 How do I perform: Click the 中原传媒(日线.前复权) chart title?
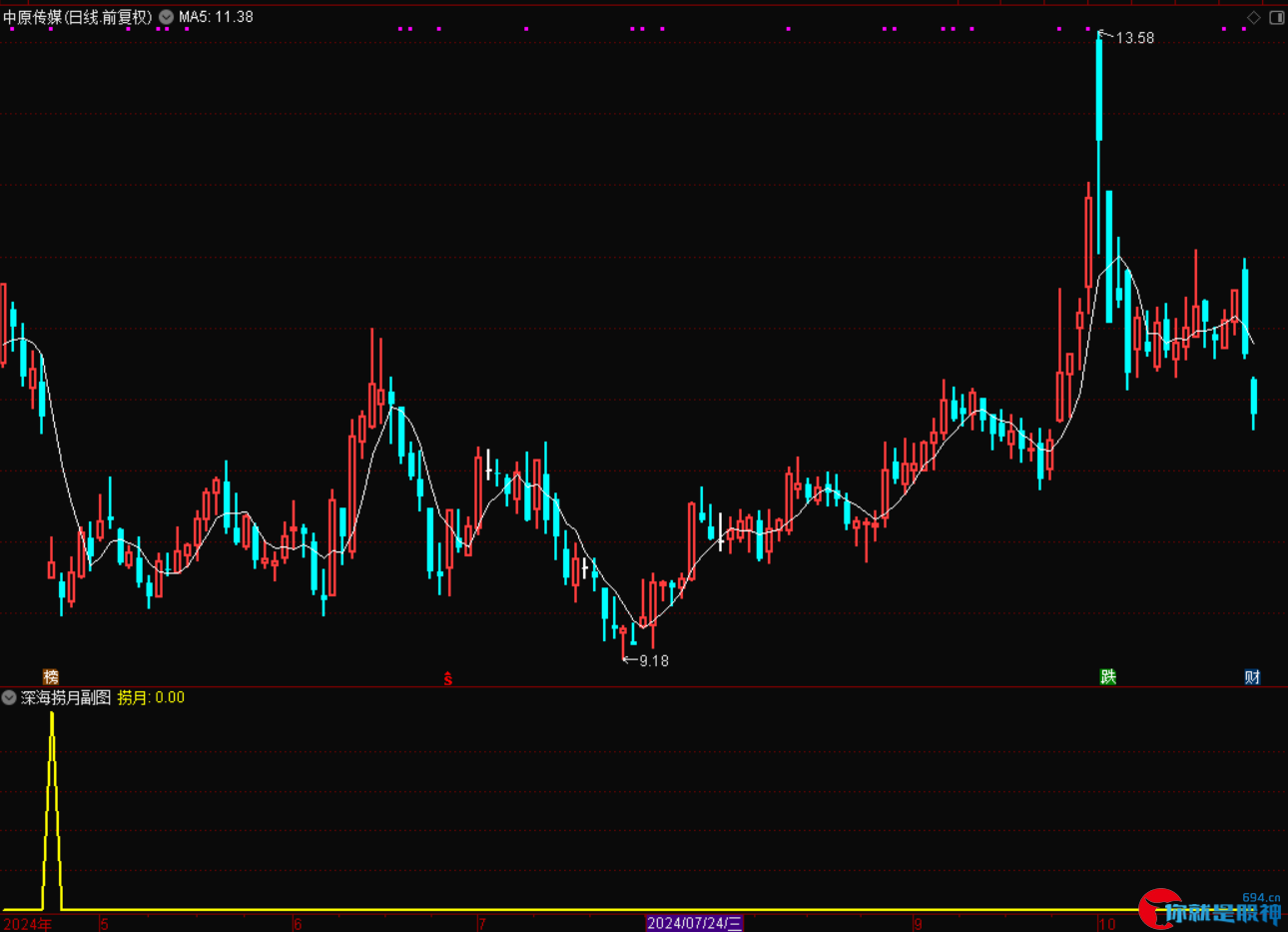click(78, 17)
